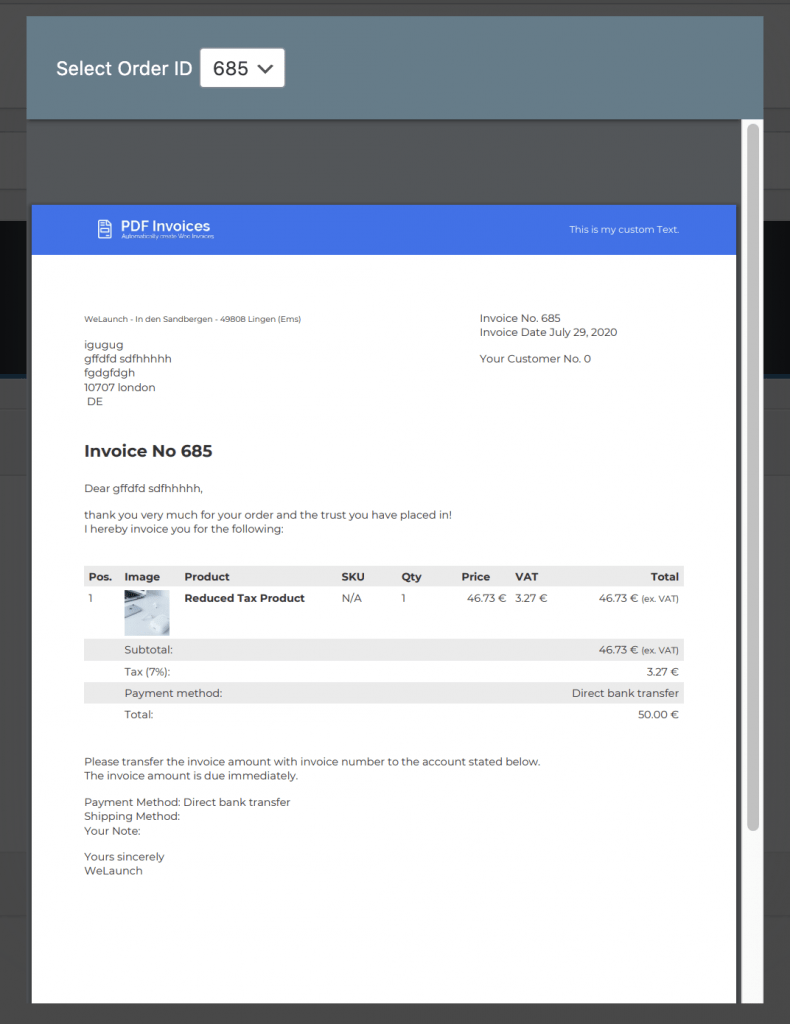Click the Tax (7%) row label
Screen dimensions: 790x1024
point(147,672)
